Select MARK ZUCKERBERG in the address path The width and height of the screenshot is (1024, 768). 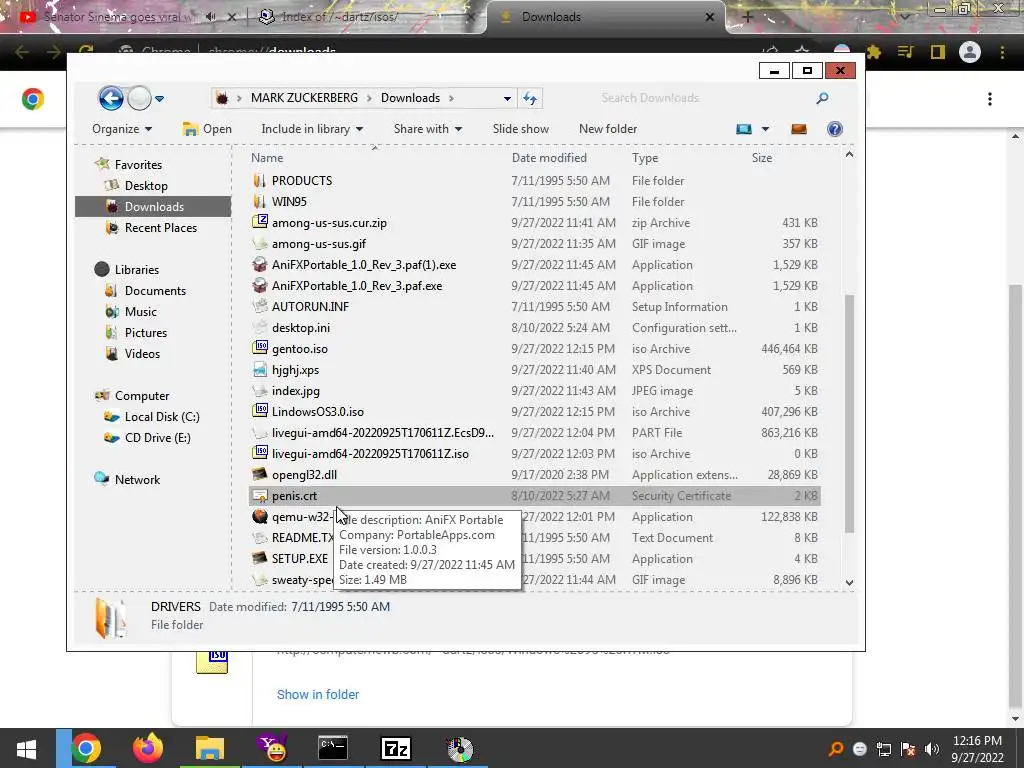click(x=304, y=98)
